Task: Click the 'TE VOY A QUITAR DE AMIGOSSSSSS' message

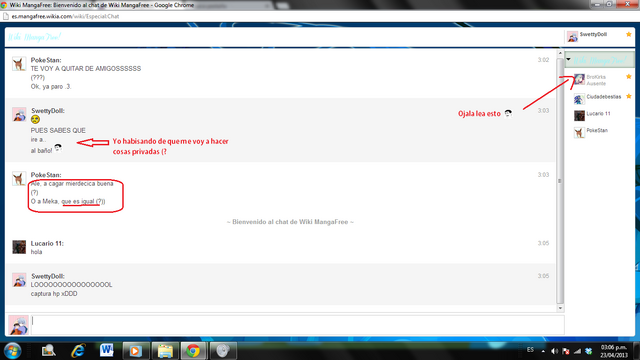Action: click(86, 69)
